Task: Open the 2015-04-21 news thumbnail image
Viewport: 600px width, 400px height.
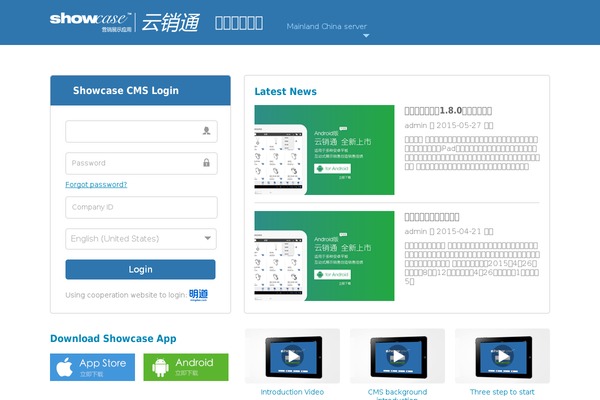Action: [x=324, y=256]
